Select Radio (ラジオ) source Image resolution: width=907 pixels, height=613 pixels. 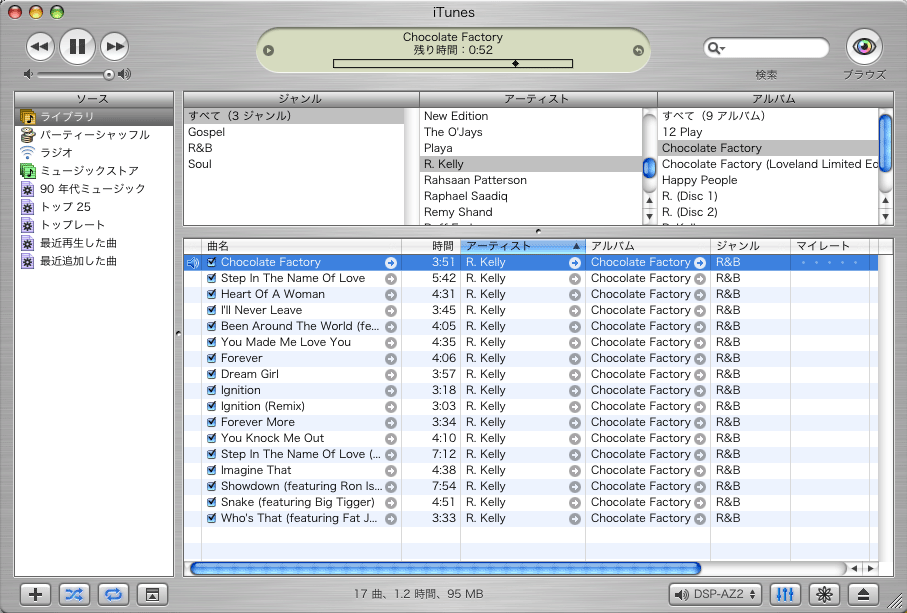(94, 153)
